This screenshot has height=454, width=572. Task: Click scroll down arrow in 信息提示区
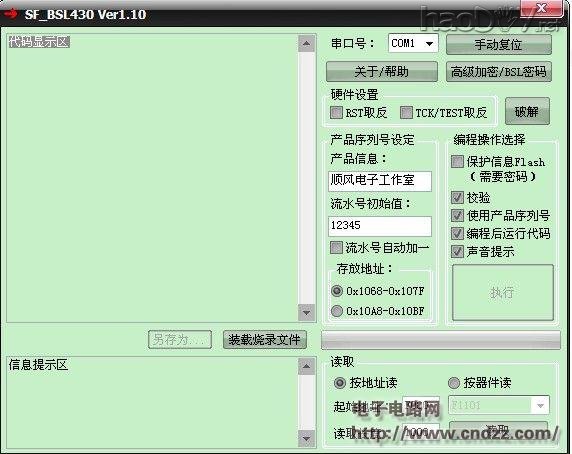[x=306, y=439]
